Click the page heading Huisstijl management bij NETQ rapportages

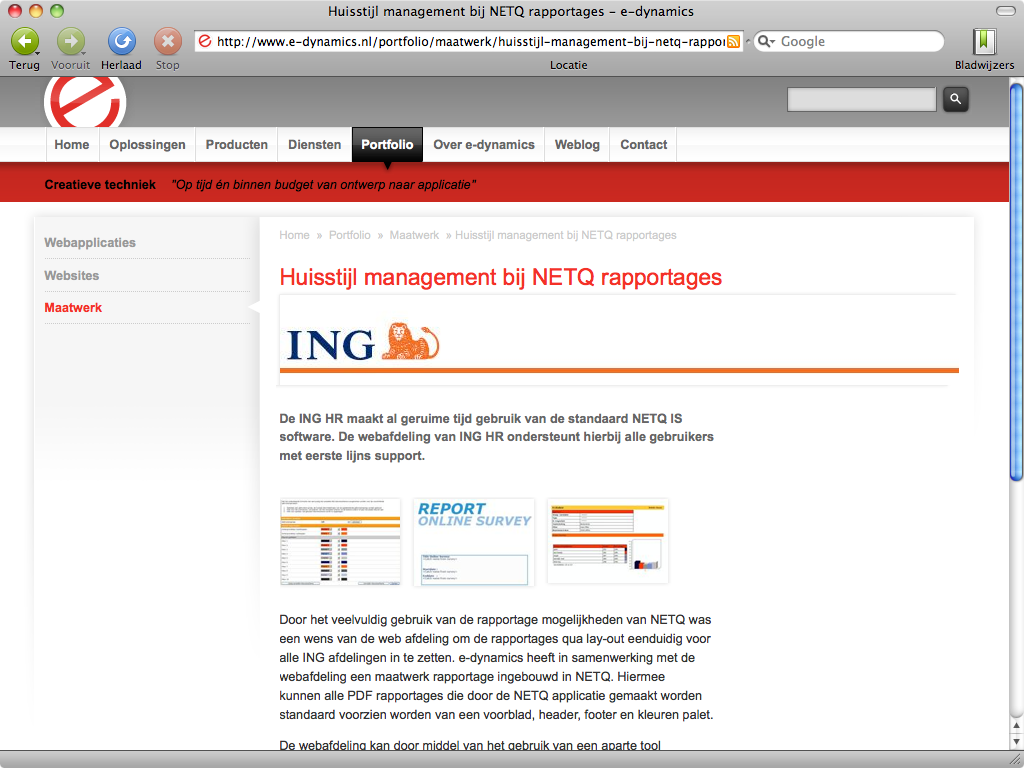[500, 278]
